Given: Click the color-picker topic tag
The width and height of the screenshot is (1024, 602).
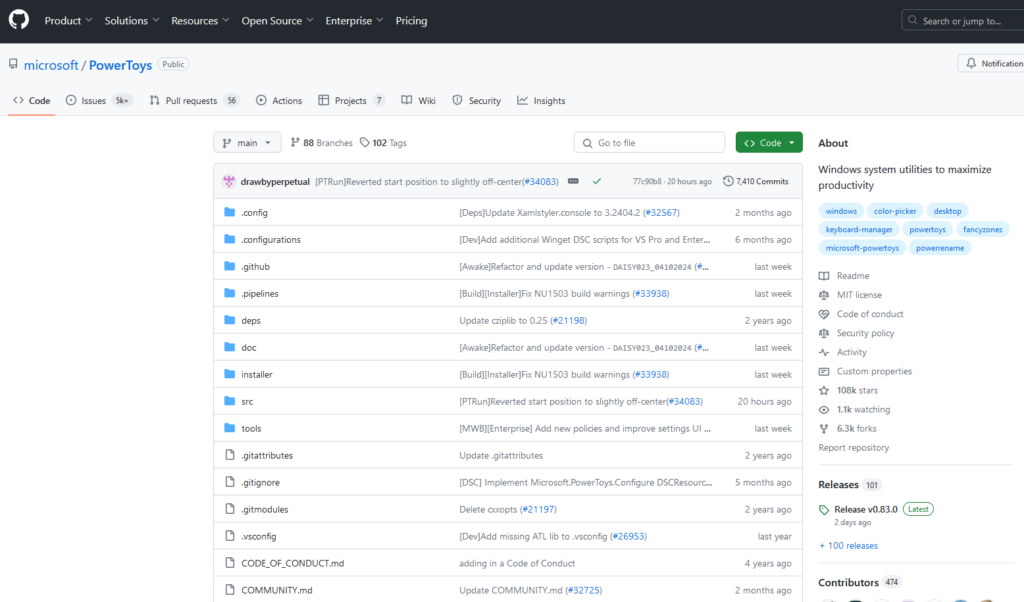Looking at the screenshot, I should coord(895,211).
